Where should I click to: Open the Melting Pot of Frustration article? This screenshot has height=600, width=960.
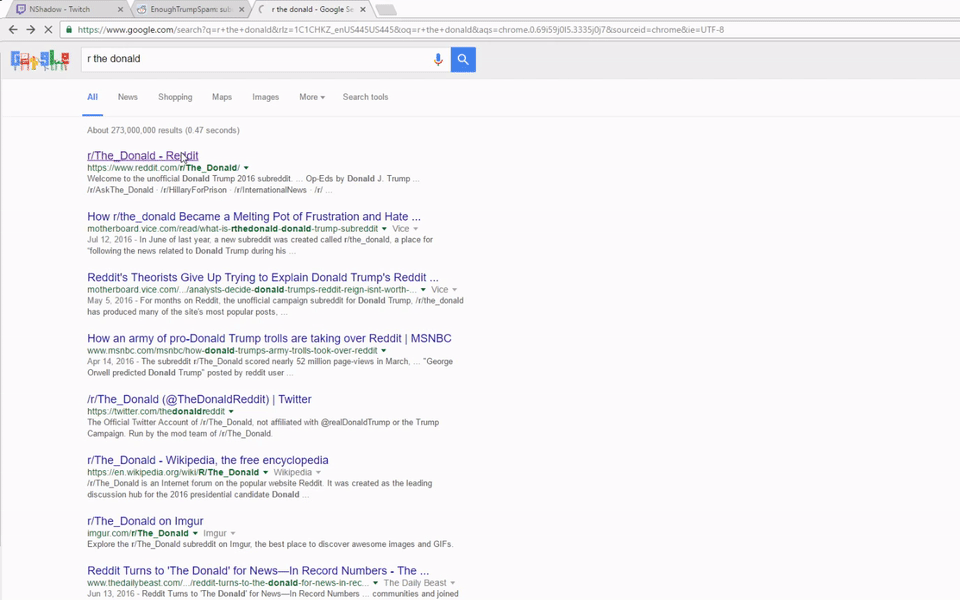coord(254,217)
